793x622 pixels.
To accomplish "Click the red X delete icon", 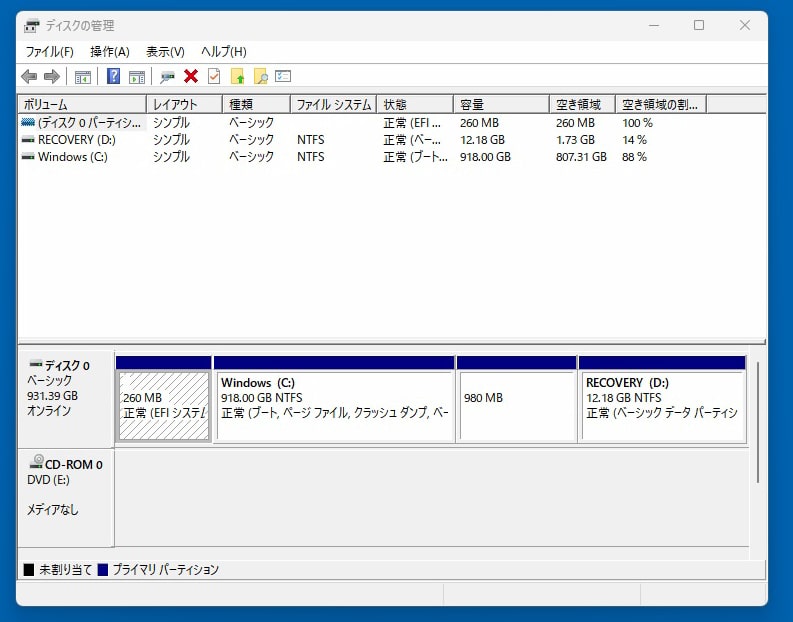I will pyautogui.click(x=191, y=76).
